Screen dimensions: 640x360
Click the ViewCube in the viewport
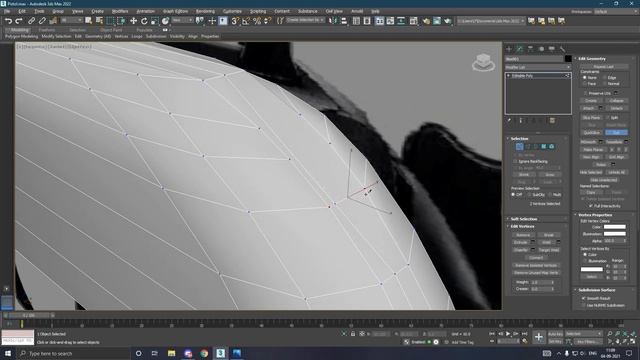484,62
